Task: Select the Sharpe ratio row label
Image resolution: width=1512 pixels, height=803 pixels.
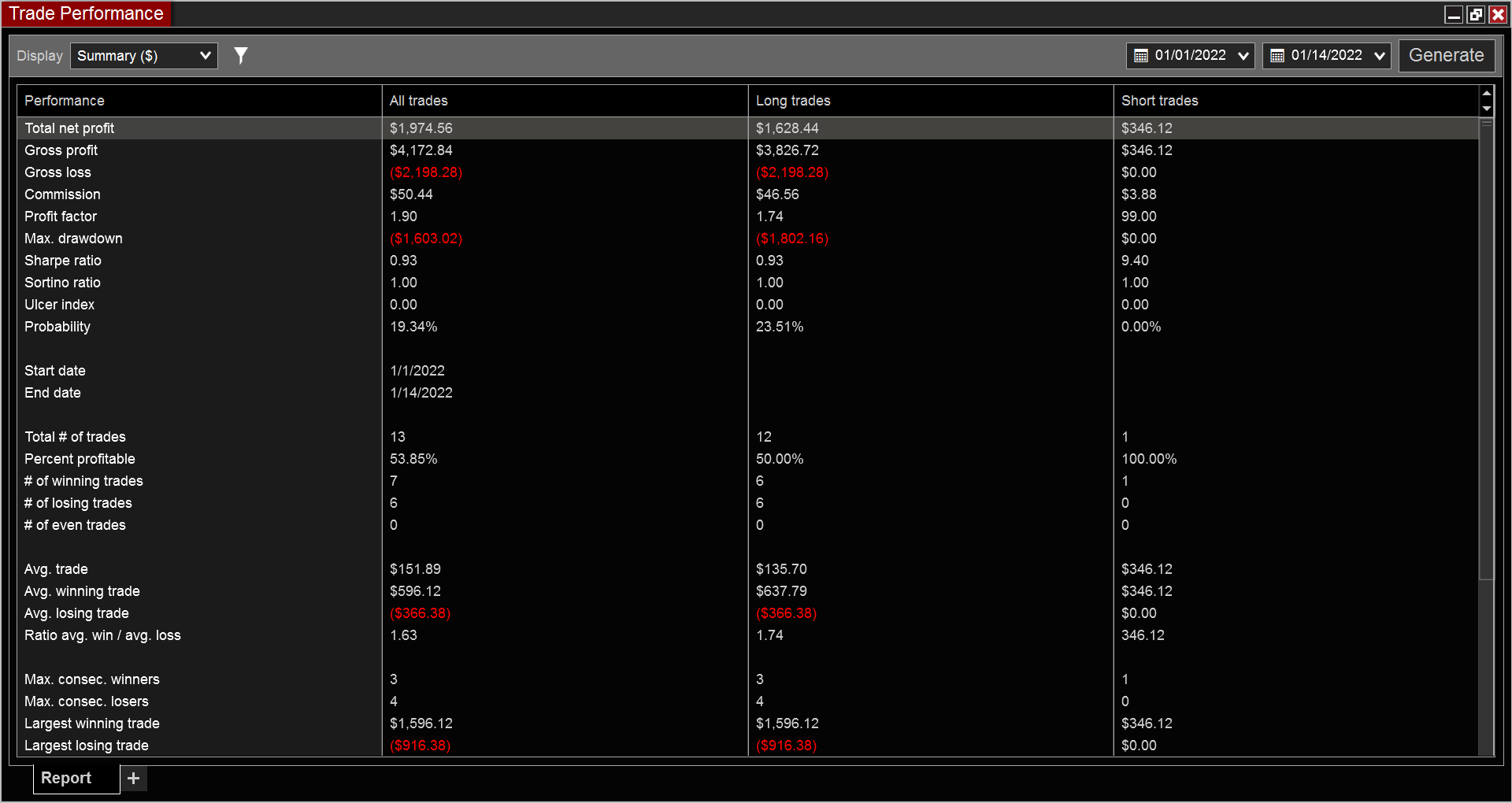Action: coord(63,261)
